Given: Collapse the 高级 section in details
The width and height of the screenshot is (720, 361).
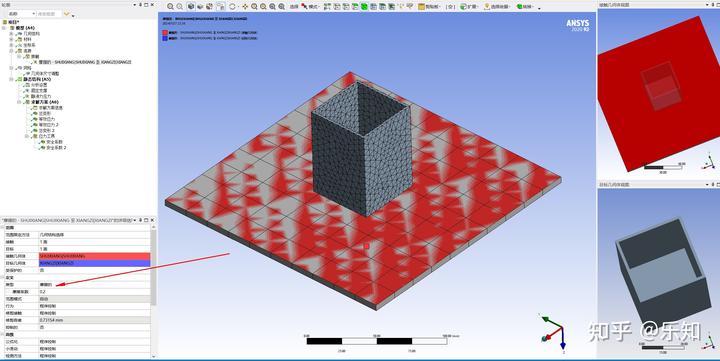Looking at the screenshot, I should click(x=2, y=334).
